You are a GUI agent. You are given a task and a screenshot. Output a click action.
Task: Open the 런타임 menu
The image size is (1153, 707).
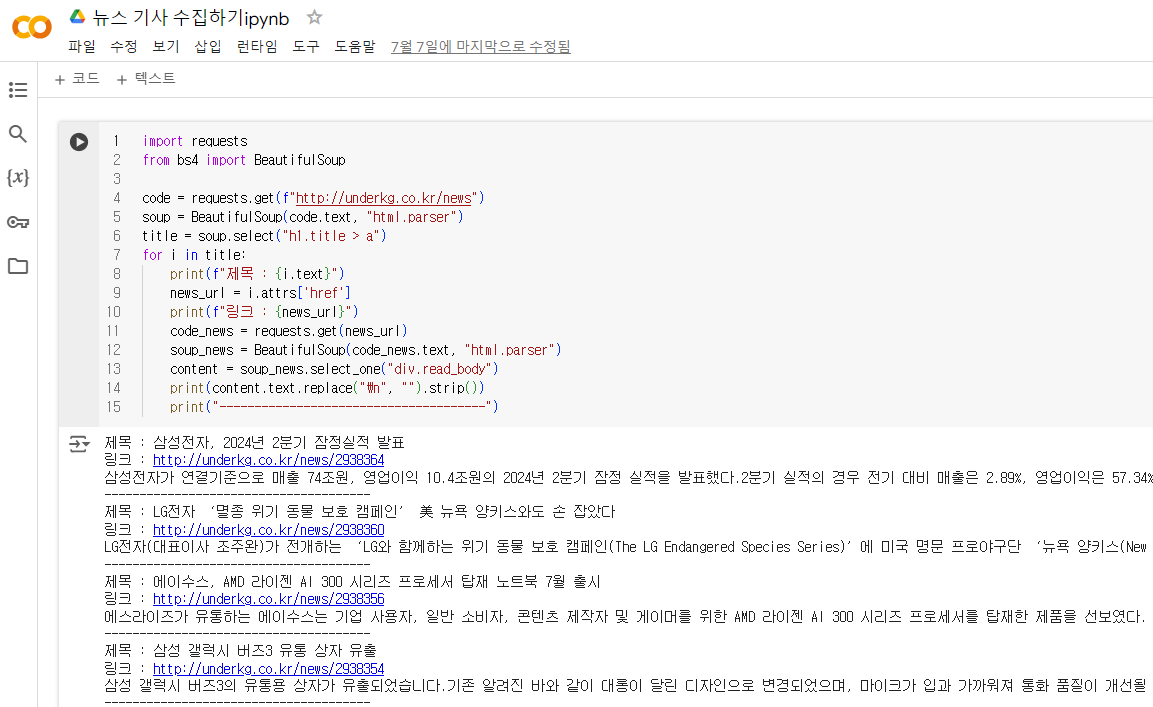click(x=257, y=46)
